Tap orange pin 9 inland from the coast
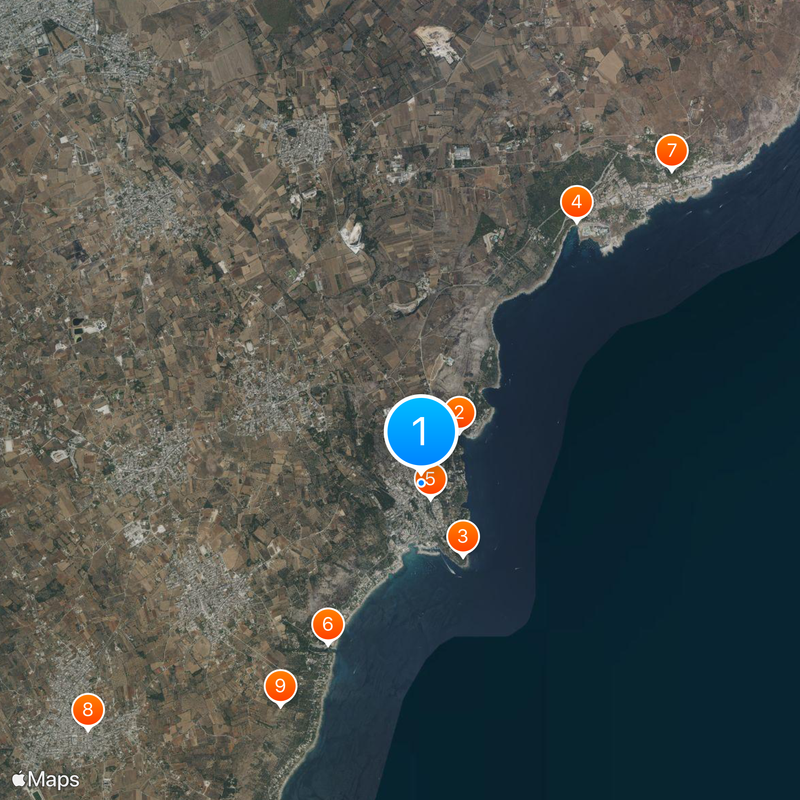 point(280,686)
